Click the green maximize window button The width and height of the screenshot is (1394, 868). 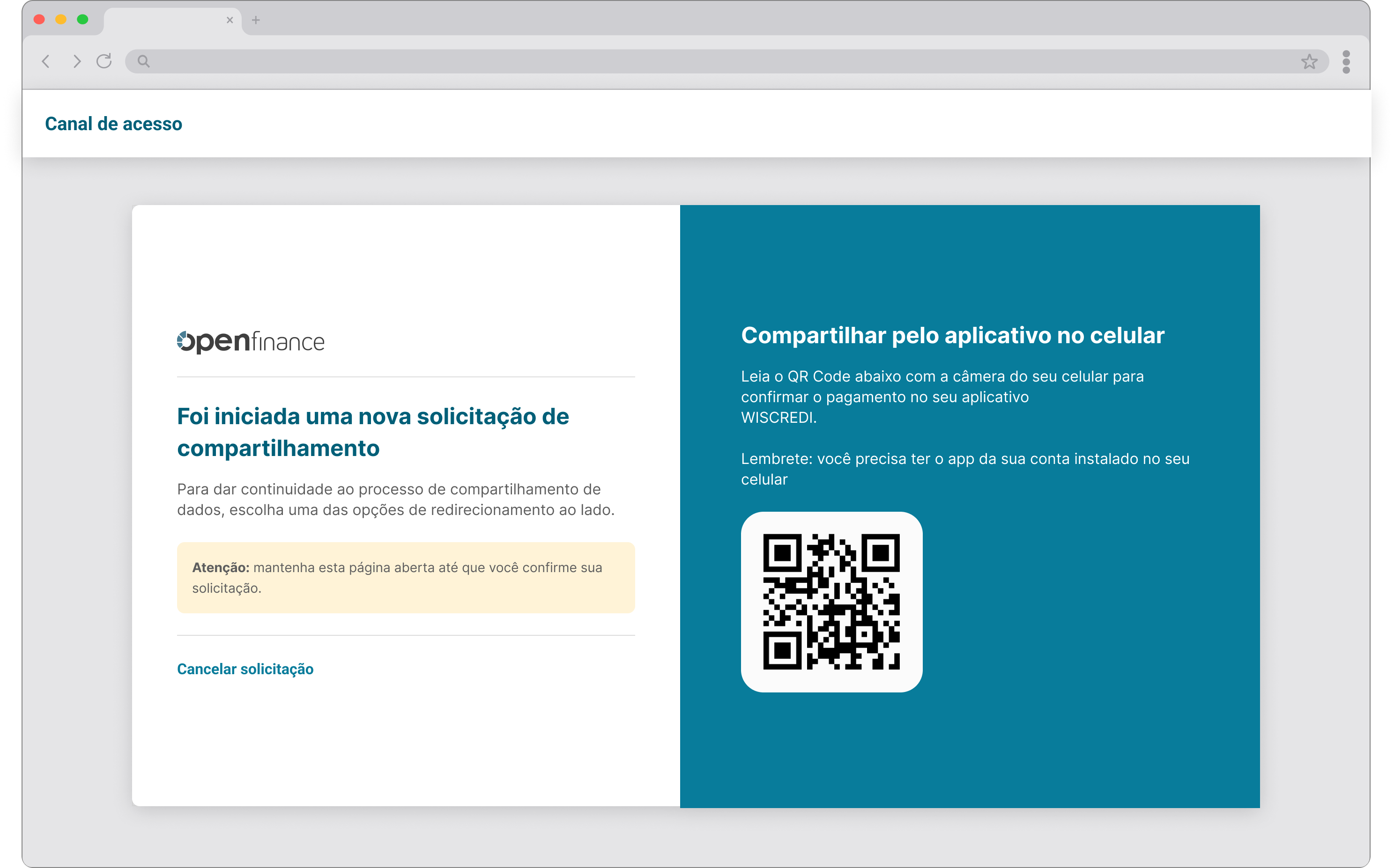(x=83, y=20)
